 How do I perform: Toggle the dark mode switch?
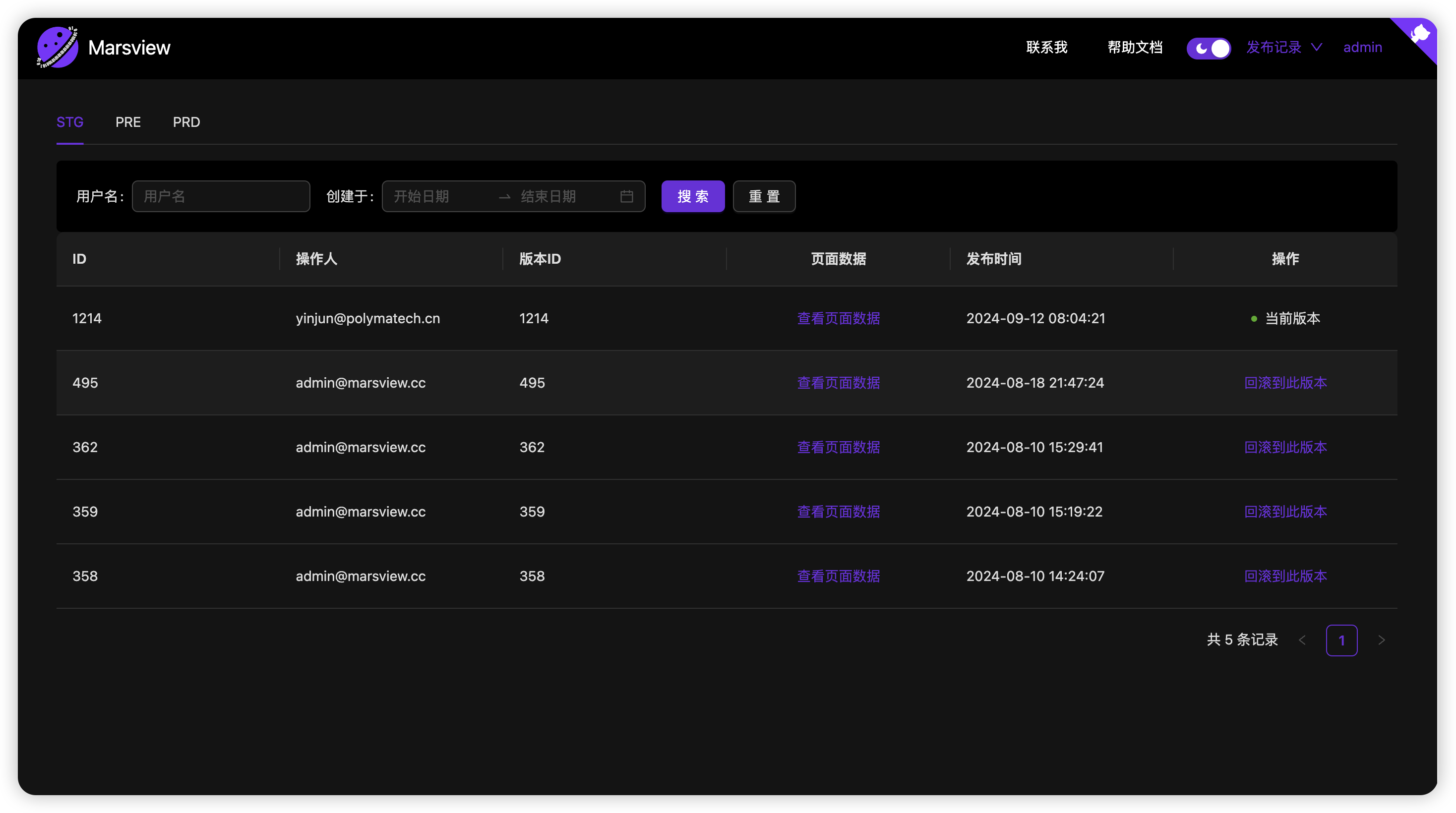pyautogui.click(x=1208, y=48)
